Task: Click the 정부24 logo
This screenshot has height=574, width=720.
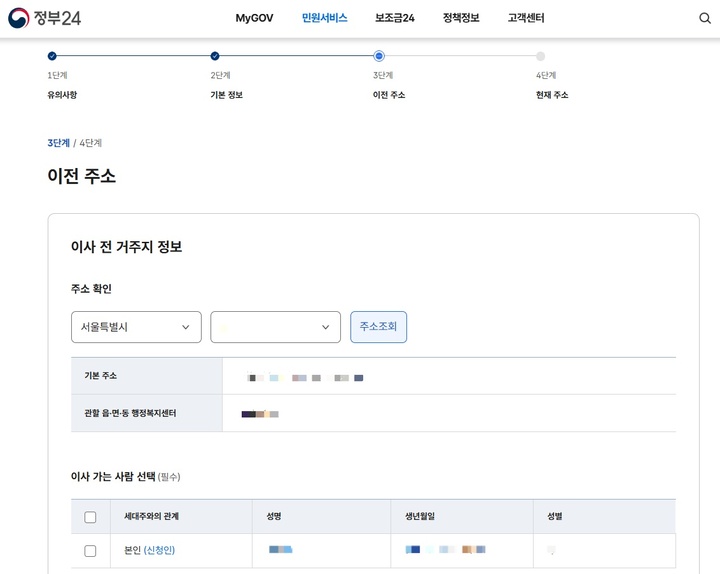Action: click(x=45, y=18)
